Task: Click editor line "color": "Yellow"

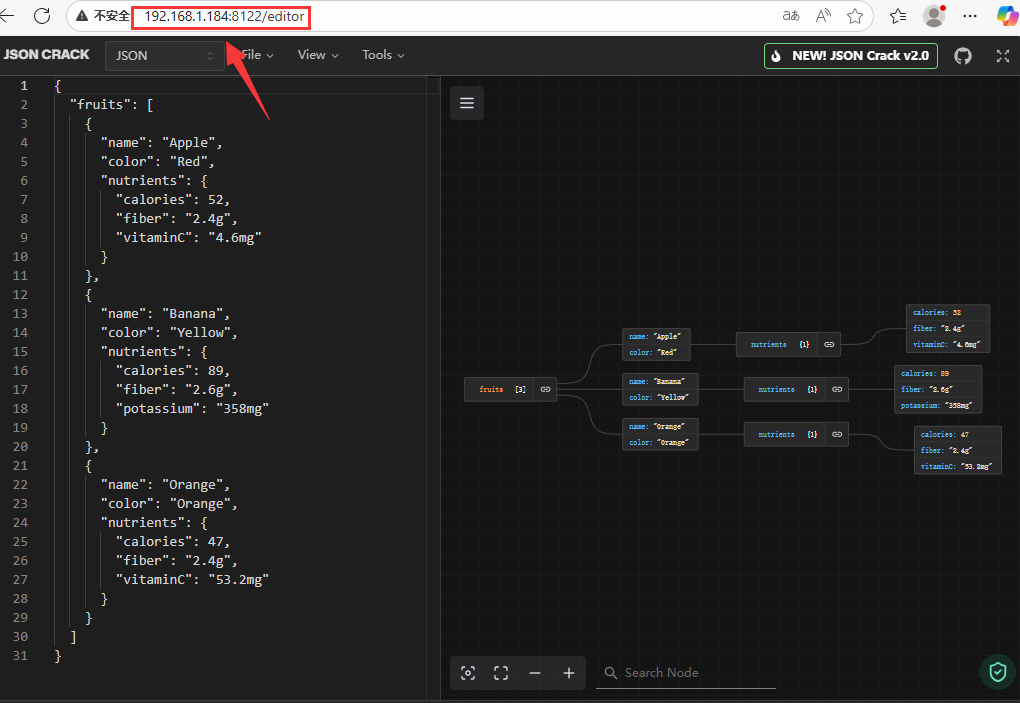Action: [169, 333]
